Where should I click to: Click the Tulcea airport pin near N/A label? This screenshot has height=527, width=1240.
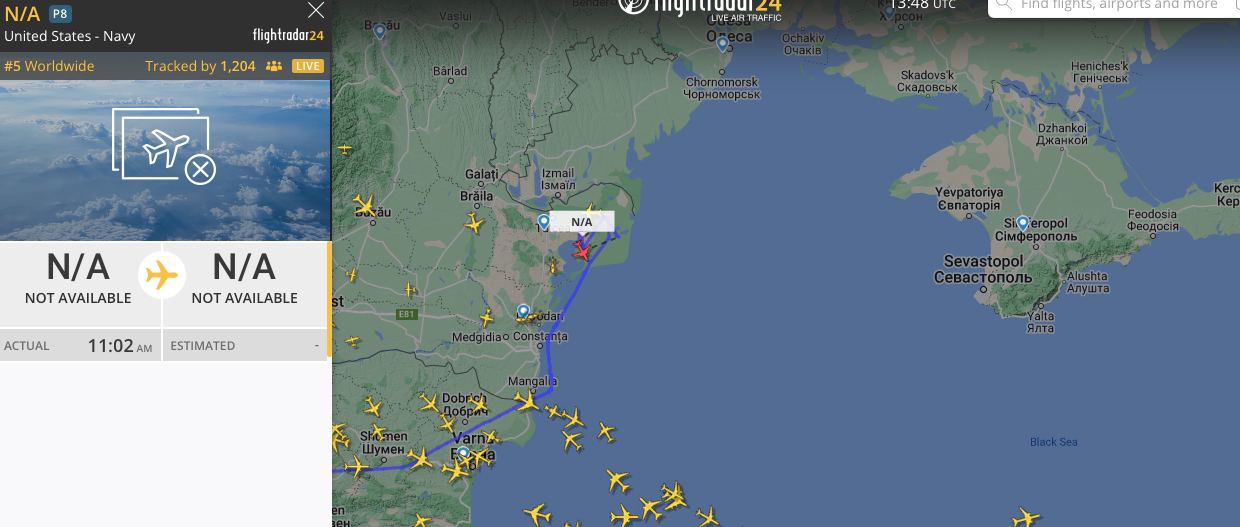544,223
